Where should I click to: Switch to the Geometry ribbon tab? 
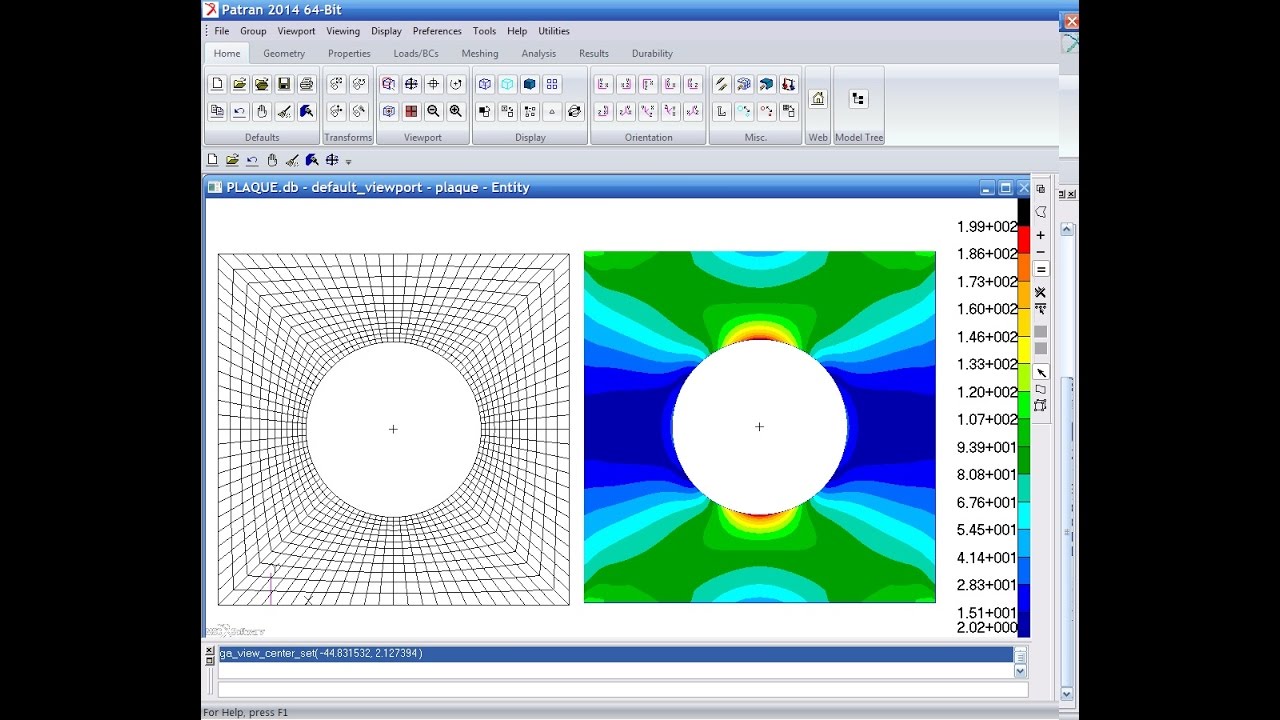[x=284, y=54]
